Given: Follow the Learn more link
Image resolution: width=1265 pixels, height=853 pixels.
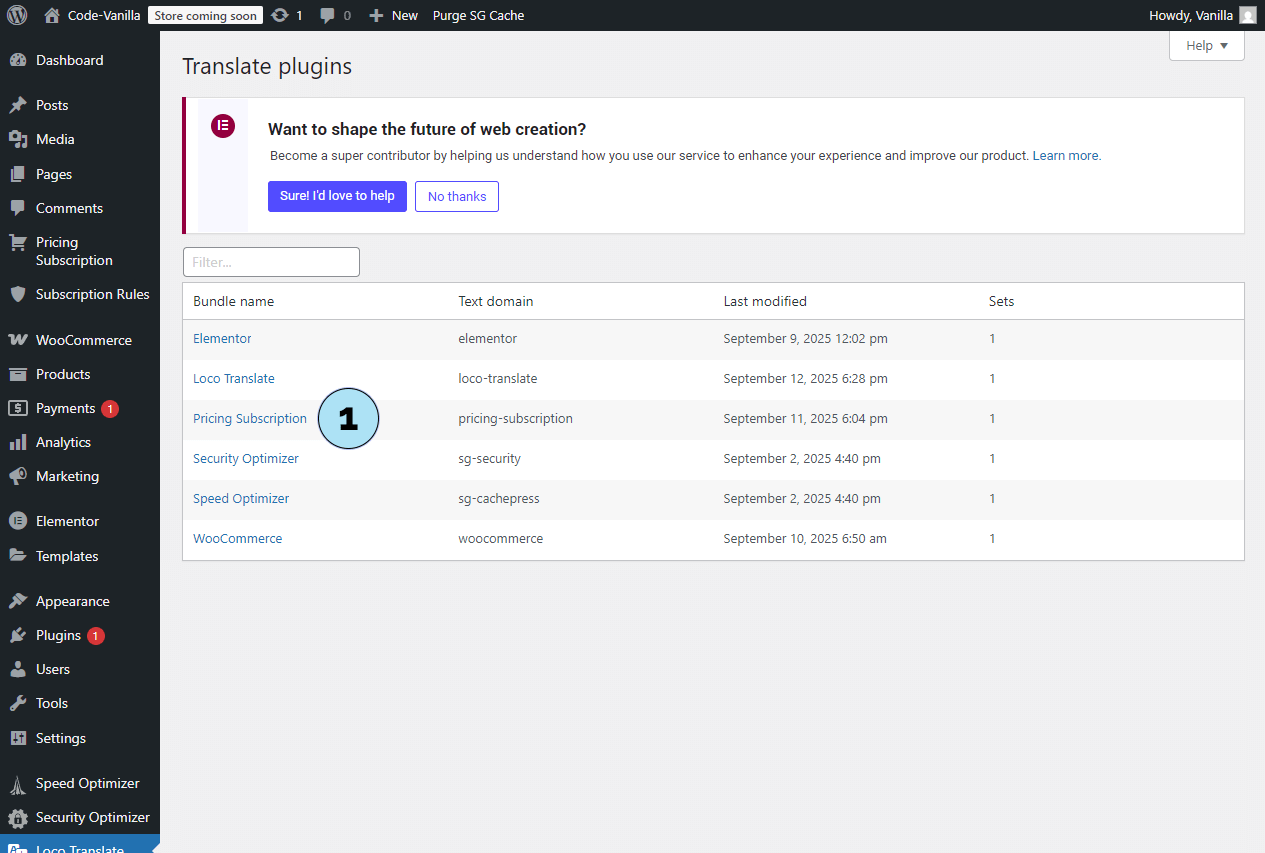Looking at the screenshot, I should [x=1065, y=156].
